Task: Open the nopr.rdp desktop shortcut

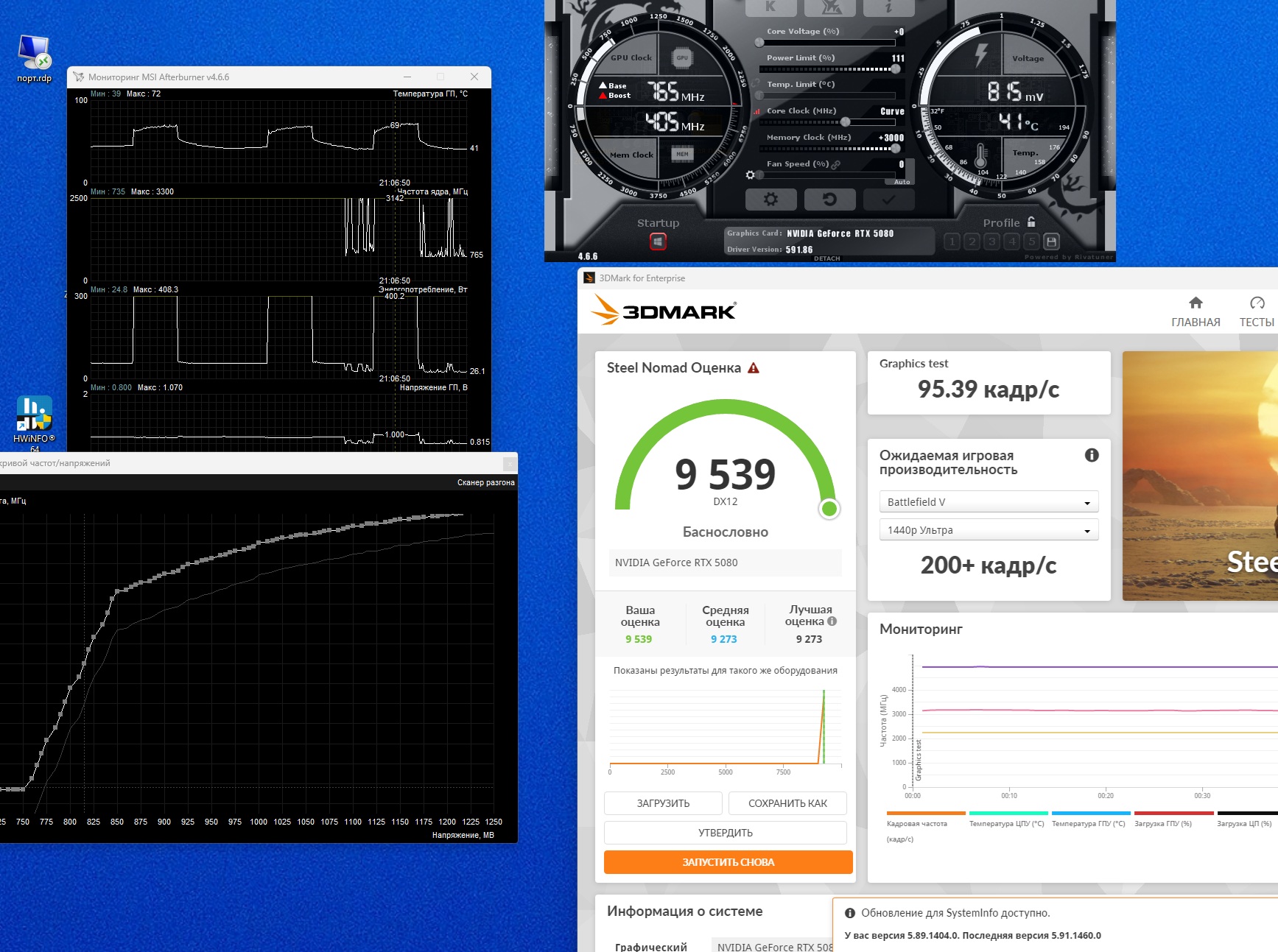Action: pos(34,59)
